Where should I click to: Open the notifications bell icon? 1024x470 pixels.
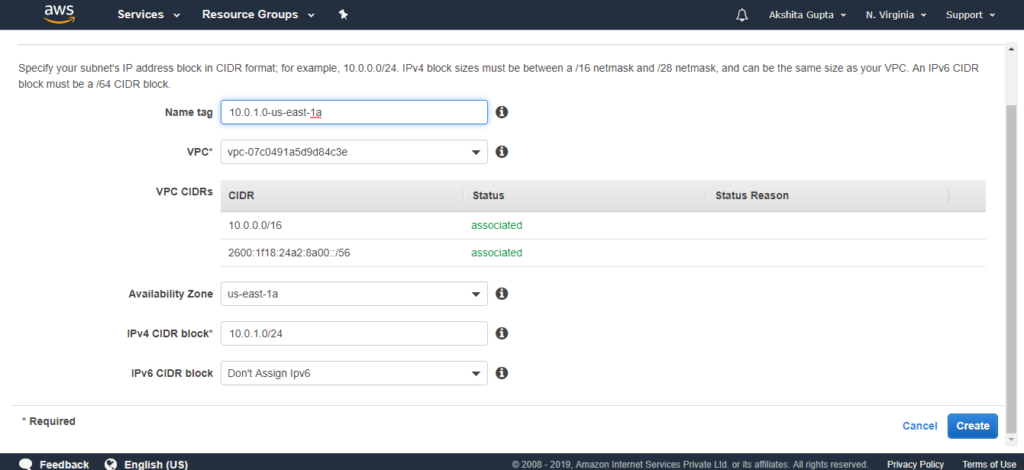742,15
